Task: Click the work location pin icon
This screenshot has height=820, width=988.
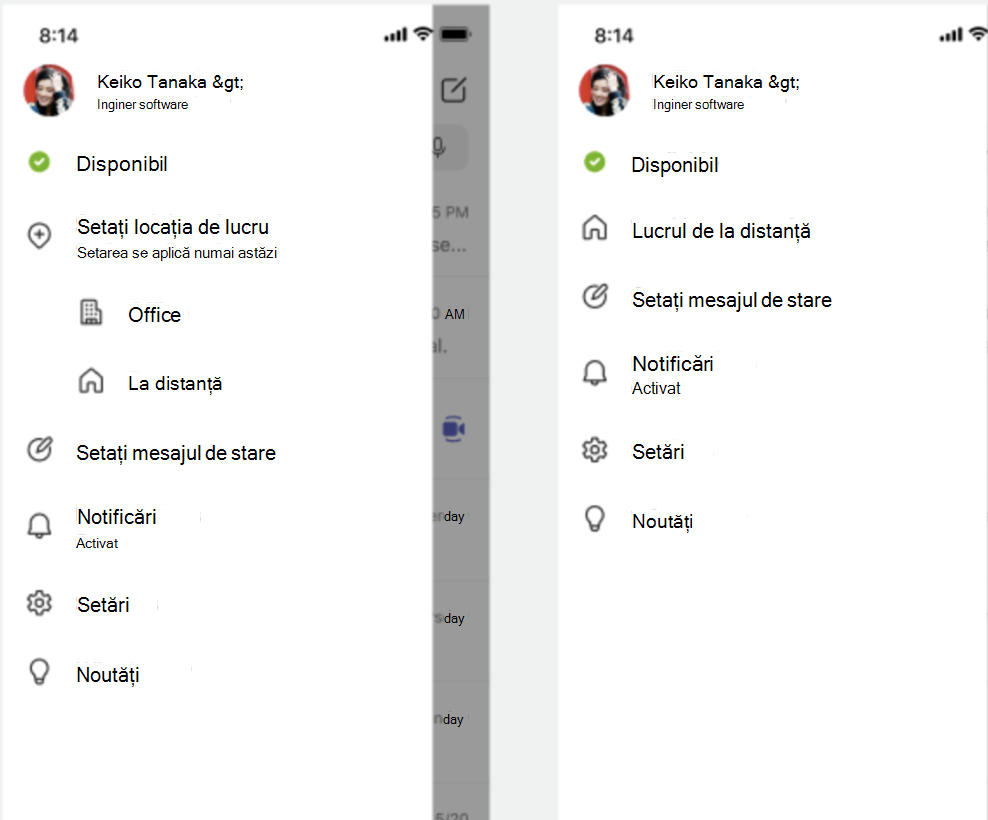Action: pyautogui.click(x=39, y=236)
